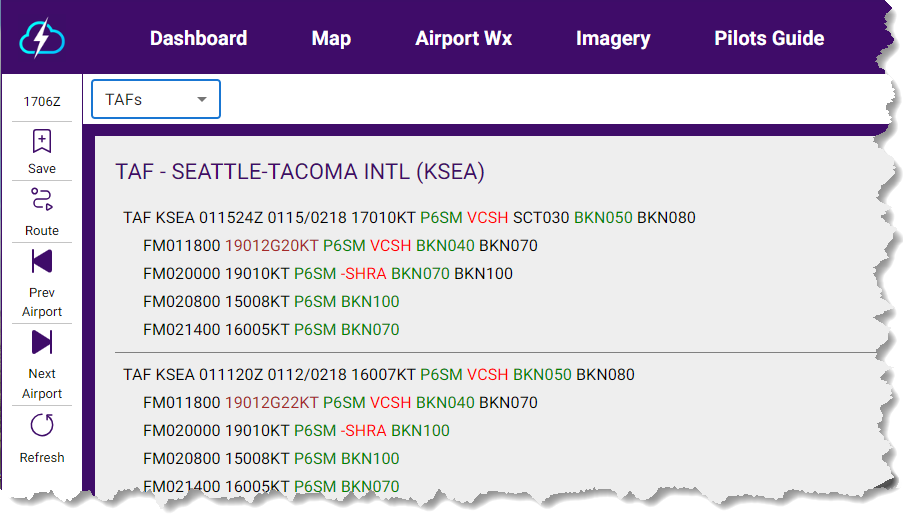The image size is (903, 515).
Task: Click the Refresh circular arrow icon
Action: (42, 426)
